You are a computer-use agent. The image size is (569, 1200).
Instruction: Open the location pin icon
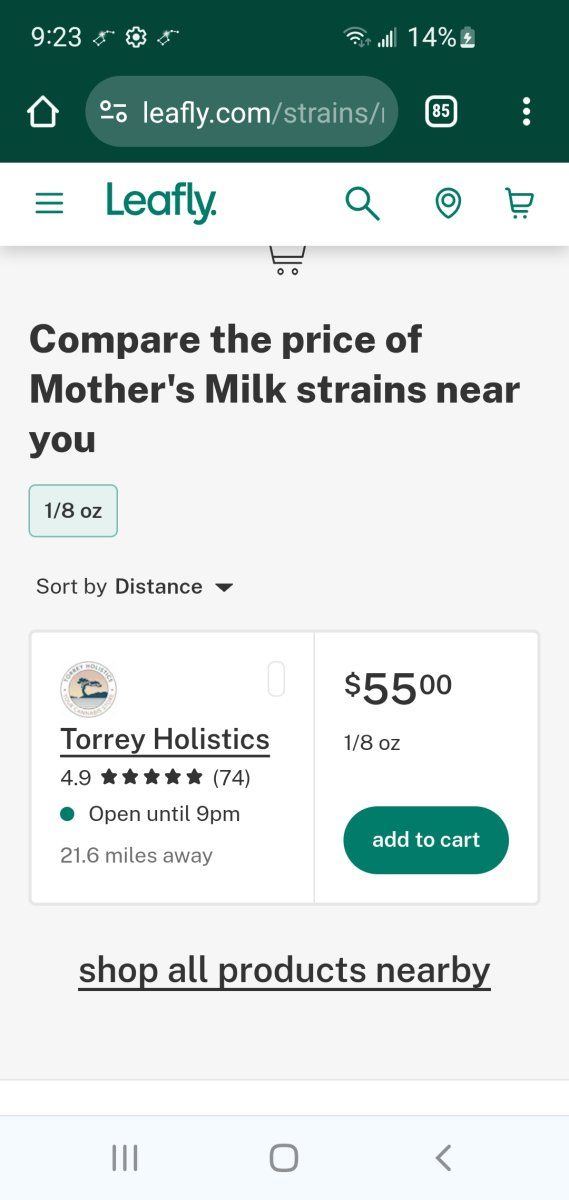point(448,203)
